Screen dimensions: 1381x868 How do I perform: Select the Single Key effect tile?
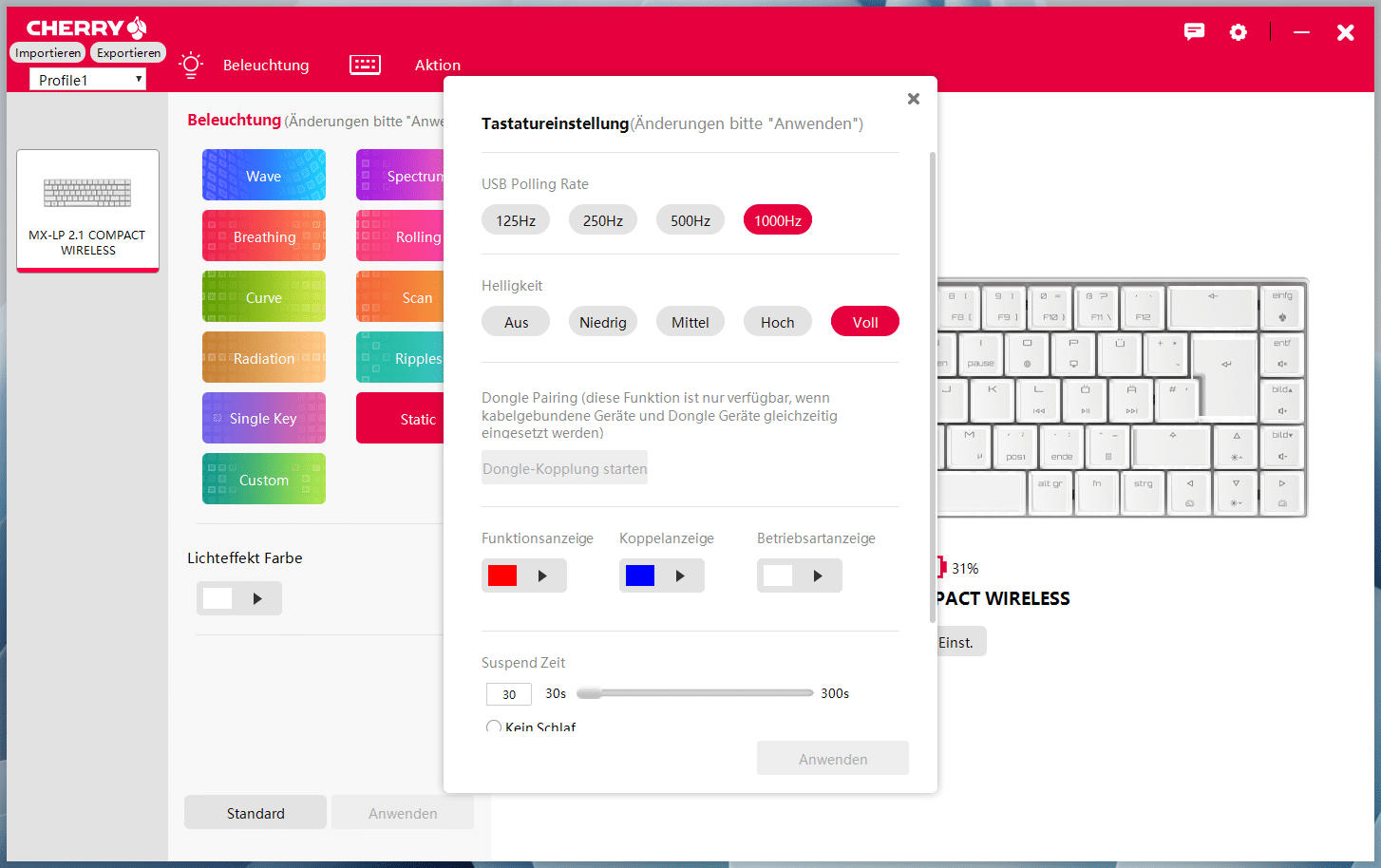tap(263, 419)
